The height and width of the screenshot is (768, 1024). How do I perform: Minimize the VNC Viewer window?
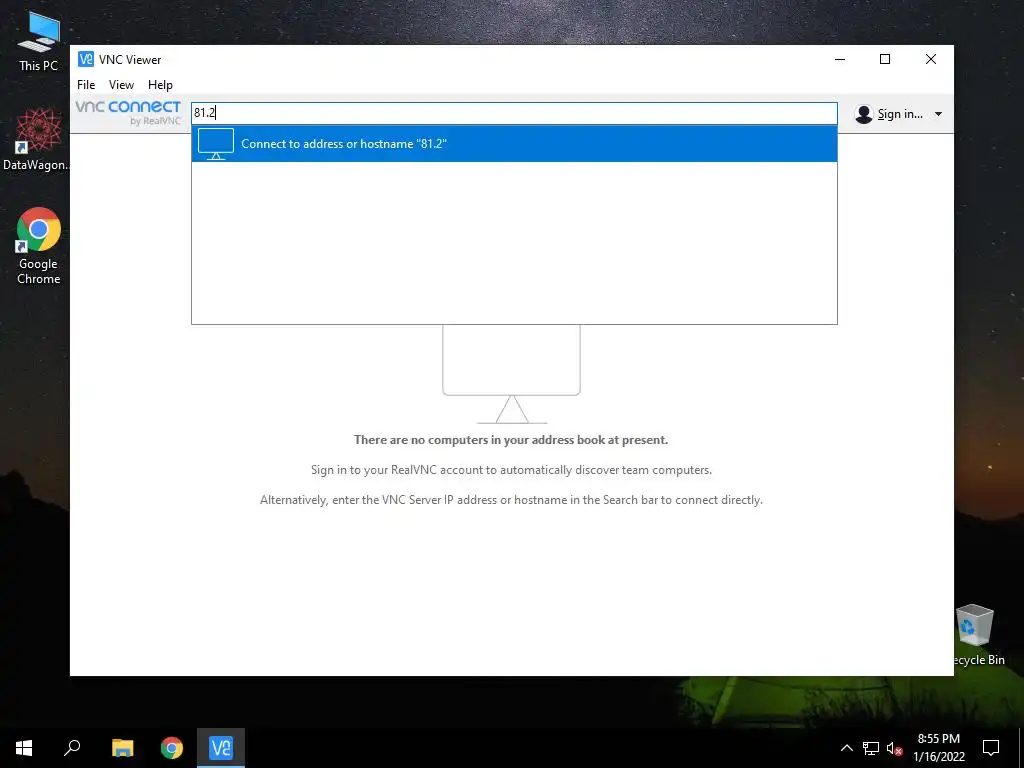[840, 59]
